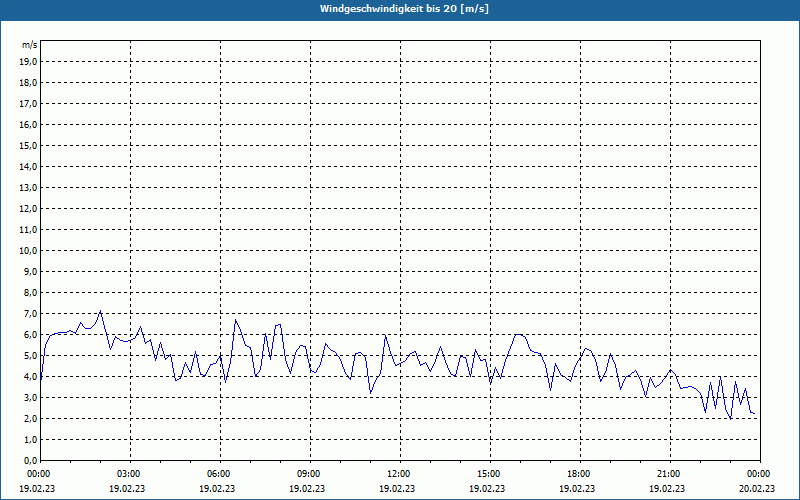Pick the '1,0' y-axis label

(30, 440)
